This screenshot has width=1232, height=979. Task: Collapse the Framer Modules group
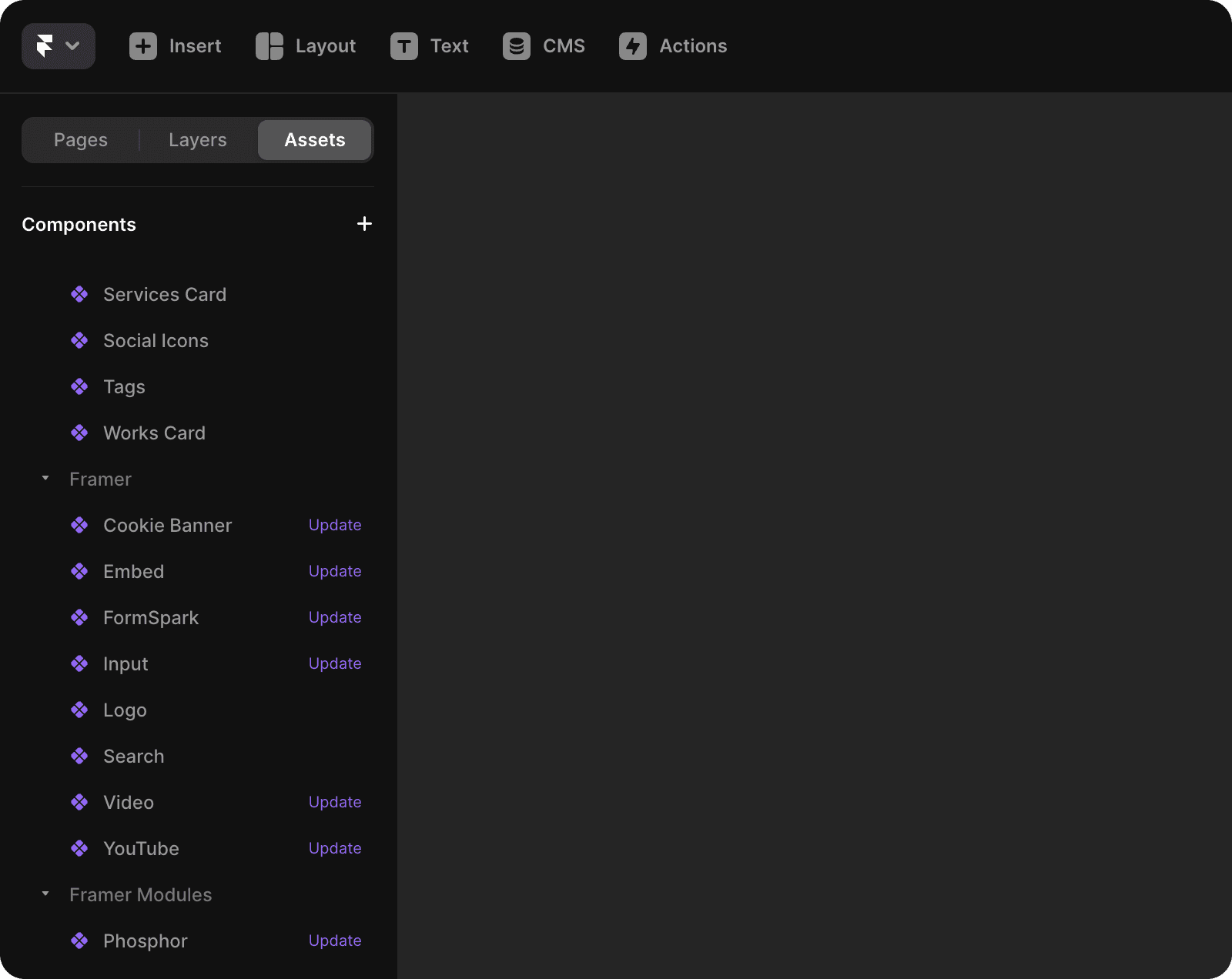(45, 894)
